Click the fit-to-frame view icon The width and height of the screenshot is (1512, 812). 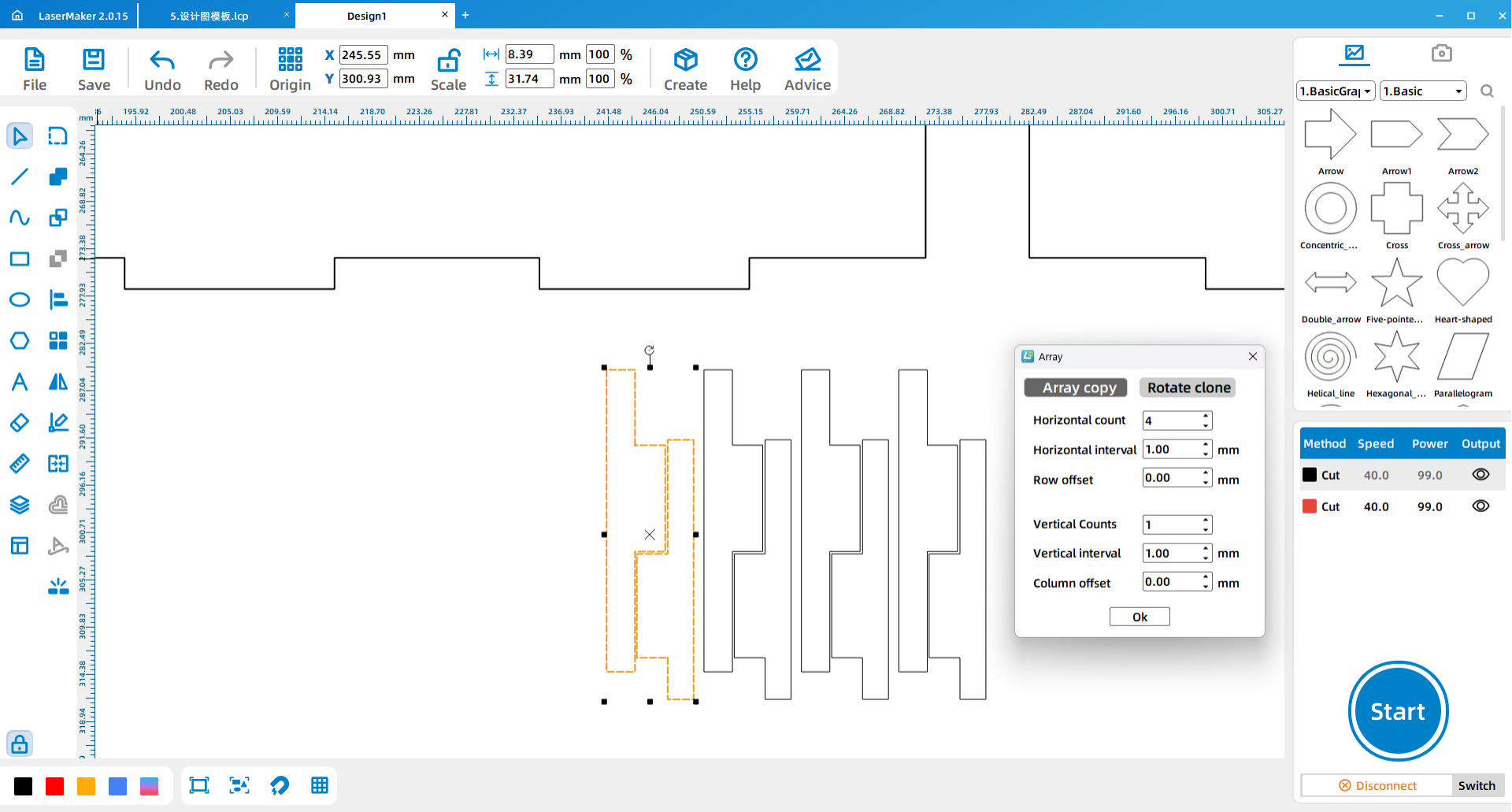click(x=199, y=785)
